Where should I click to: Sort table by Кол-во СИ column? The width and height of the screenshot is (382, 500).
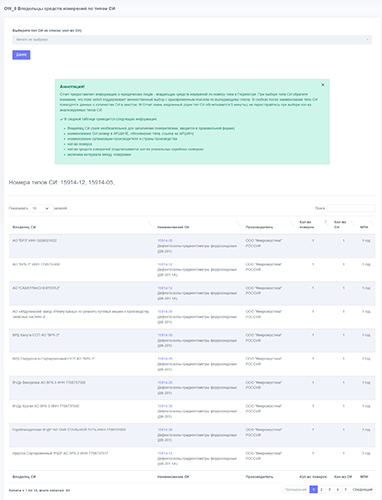tap(344, 225)
